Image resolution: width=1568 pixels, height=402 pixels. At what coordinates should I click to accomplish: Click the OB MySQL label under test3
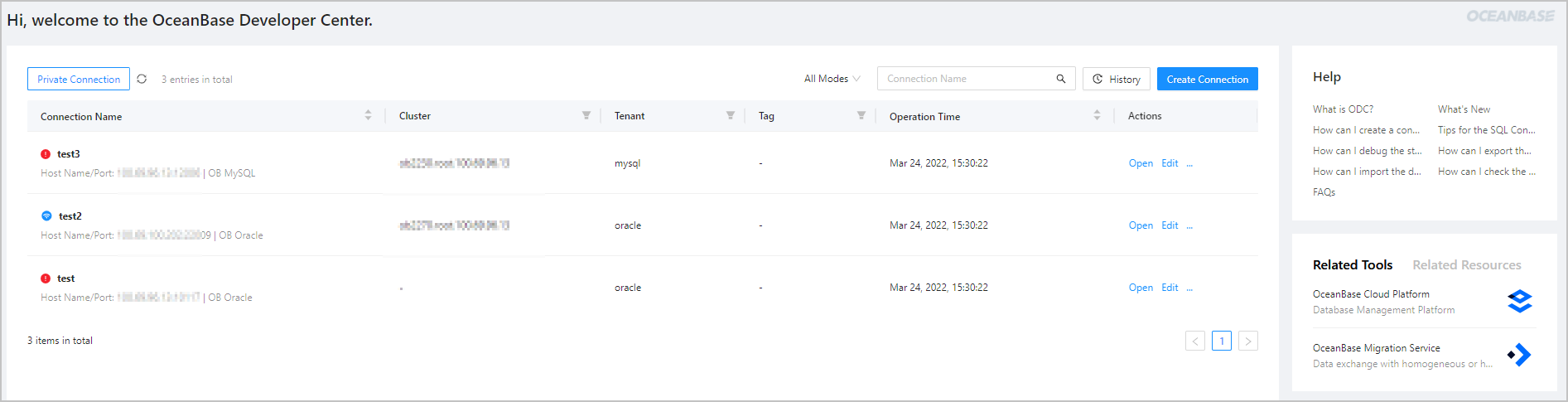point(231,173)
